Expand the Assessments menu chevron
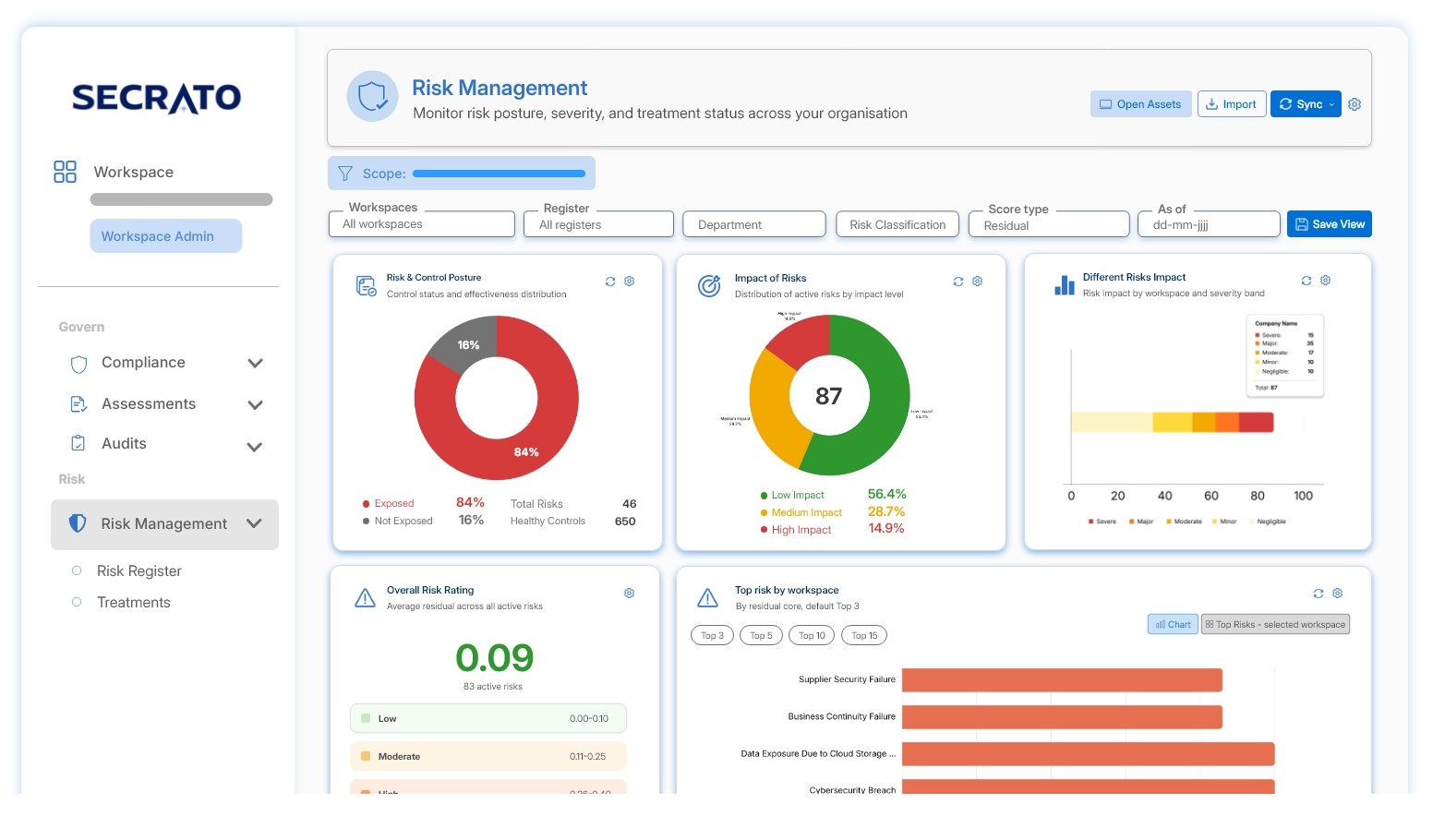This screenshot has height=840, width=1433. pyautogui.click(x=256, y=405)
